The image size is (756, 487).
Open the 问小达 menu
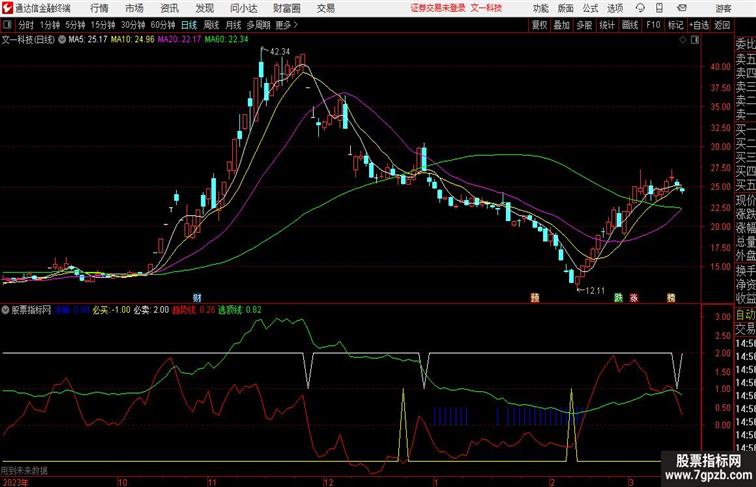click(x=244, y=8)
